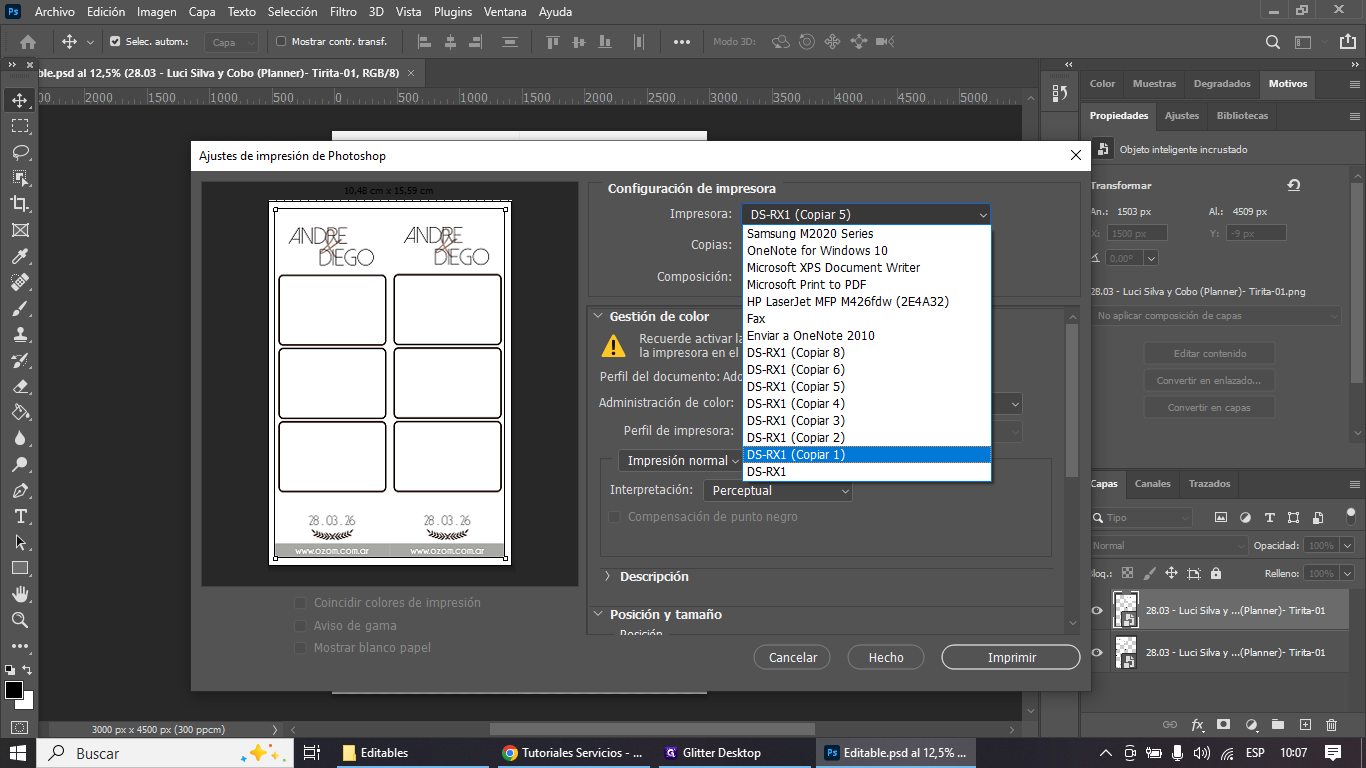Click the Hecho button
The width and height of the screenshot is (1366, 768).
pos(886,658)
